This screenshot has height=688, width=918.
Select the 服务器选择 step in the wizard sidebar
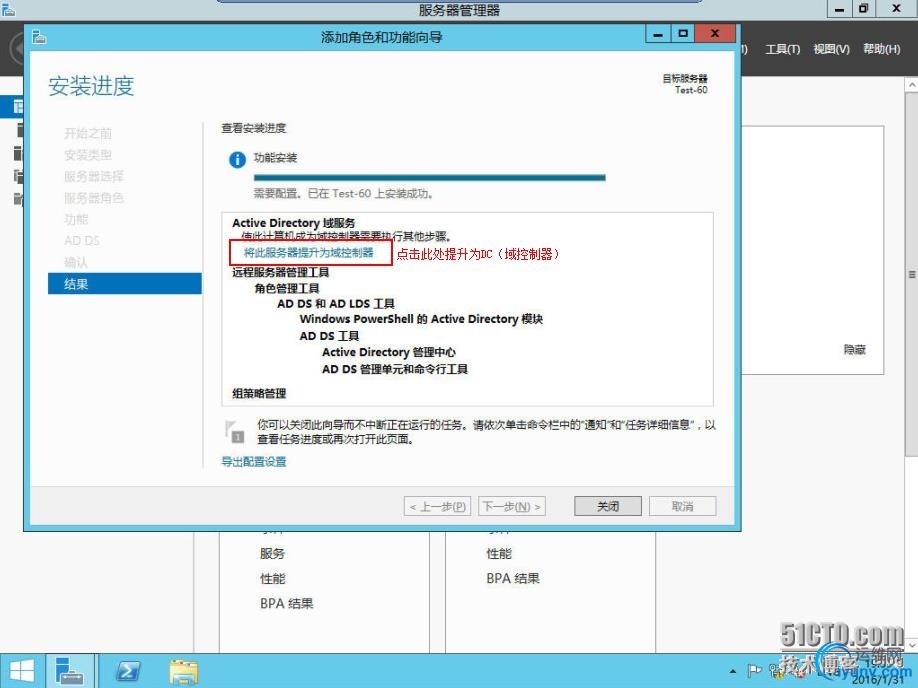(94, 176)
